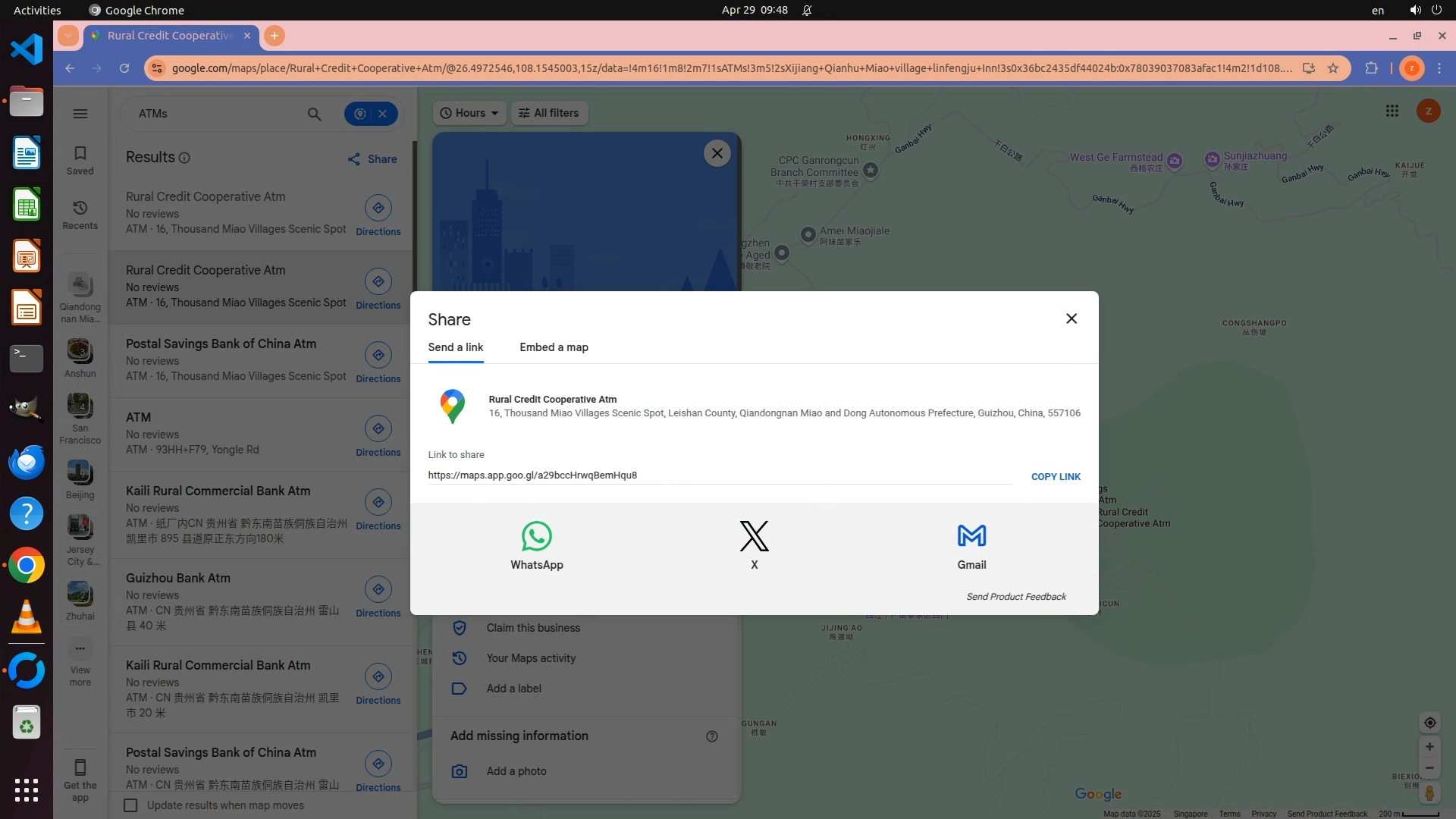Open the hamburger main menu
1456x819 pixels.
[x=80, y=114]
